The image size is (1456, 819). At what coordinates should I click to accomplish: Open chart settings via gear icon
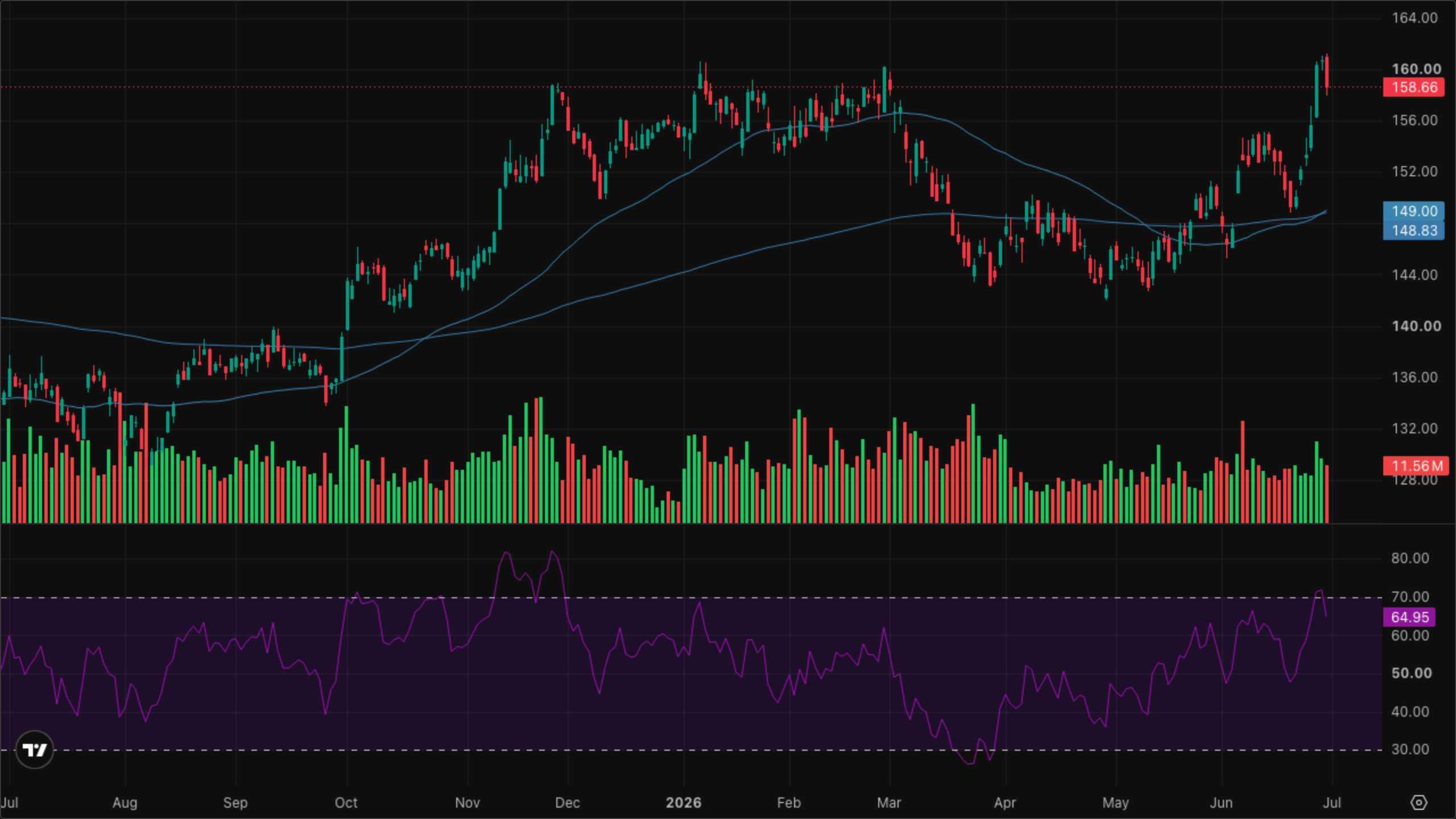point(1418,803)
